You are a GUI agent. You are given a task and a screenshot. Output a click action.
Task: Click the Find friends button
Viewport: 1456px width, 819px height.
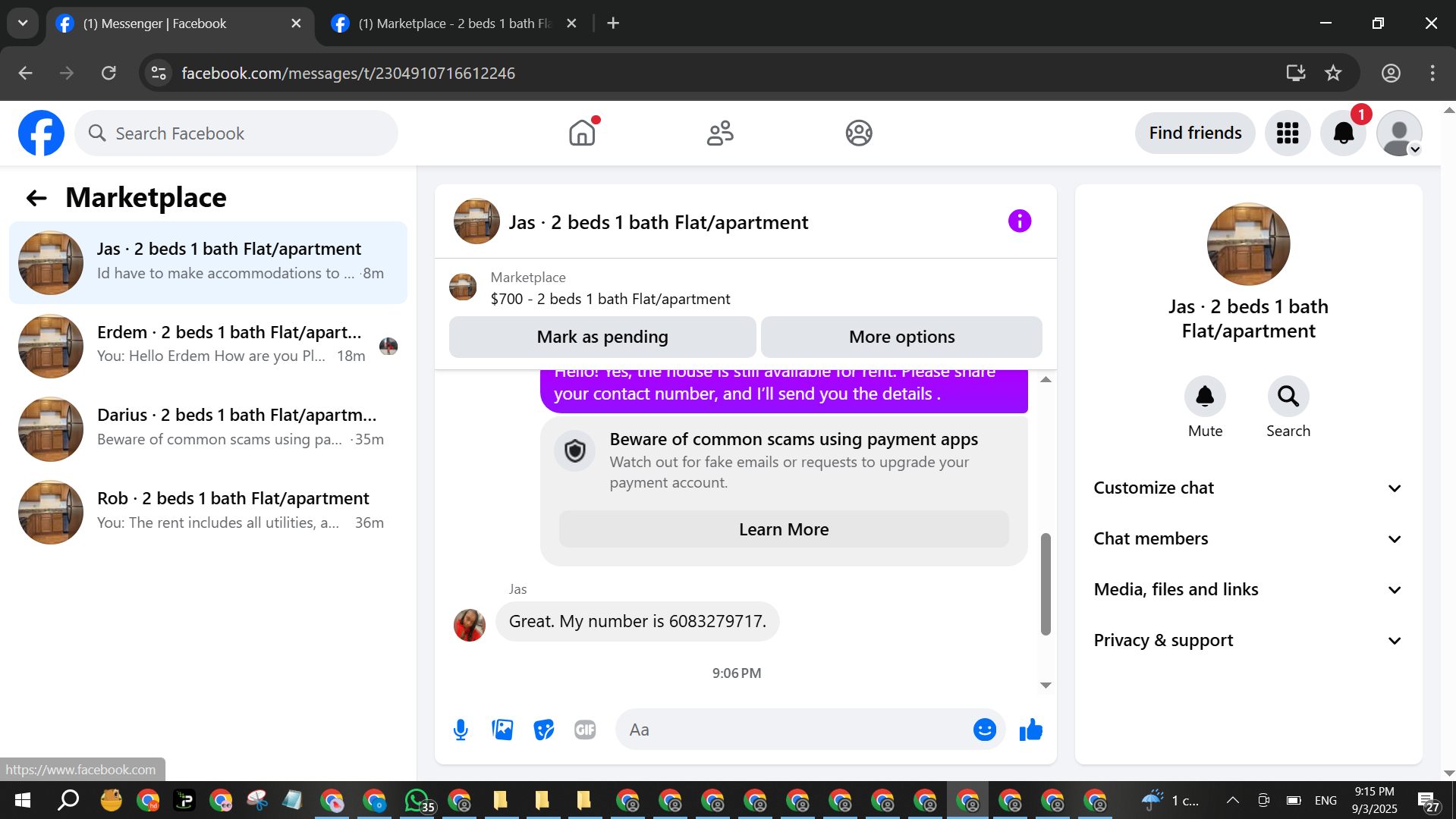(1195, 133)
